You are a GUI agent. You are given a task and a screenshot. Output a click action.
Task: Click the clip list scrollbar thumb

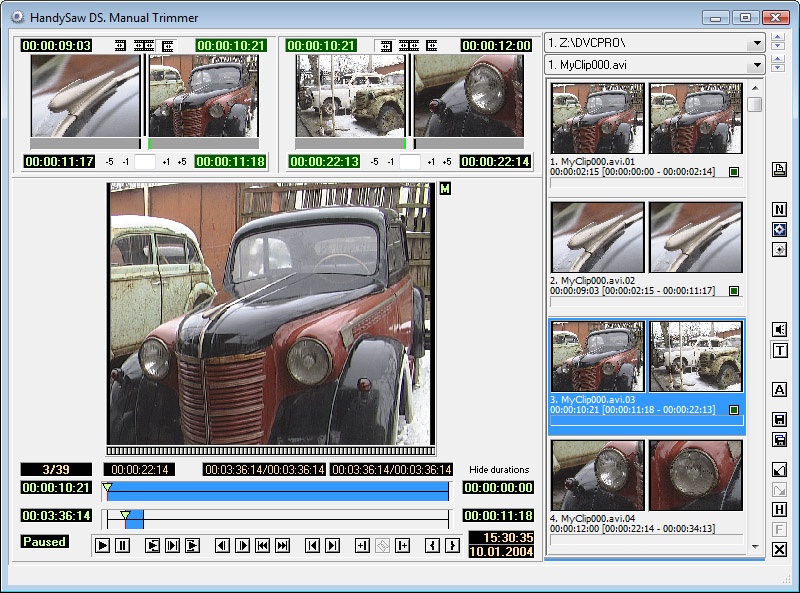755,104
